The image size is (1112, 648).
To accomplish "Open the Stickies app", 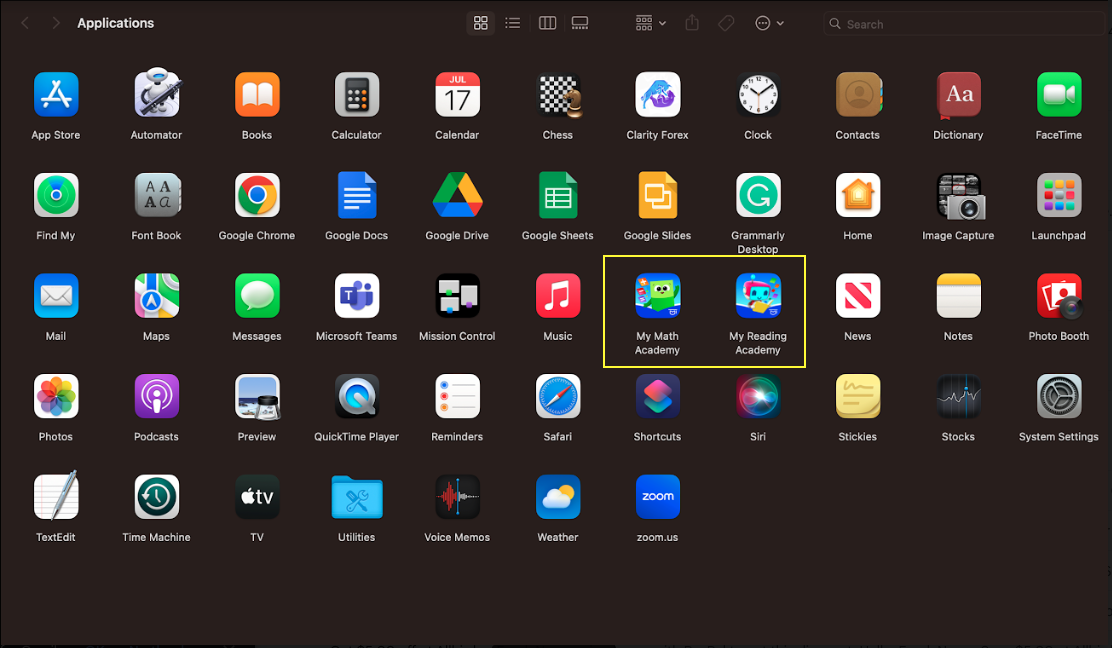I will tap(858, 396).
